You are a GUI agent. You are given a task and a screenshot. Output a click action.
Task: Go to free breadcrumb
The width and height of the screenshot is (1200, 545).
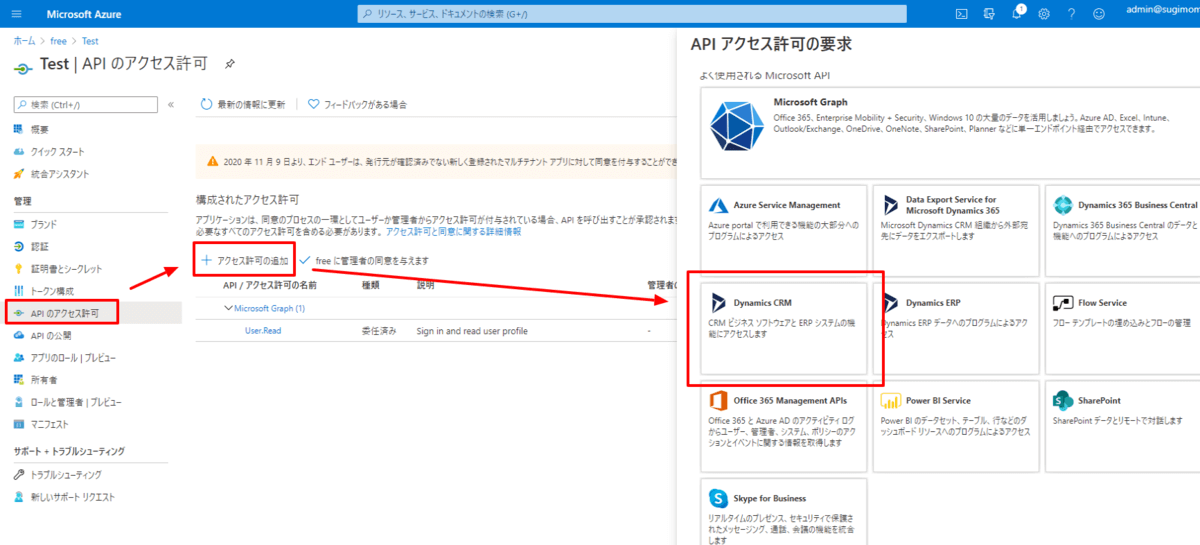[x=58, y=41]
